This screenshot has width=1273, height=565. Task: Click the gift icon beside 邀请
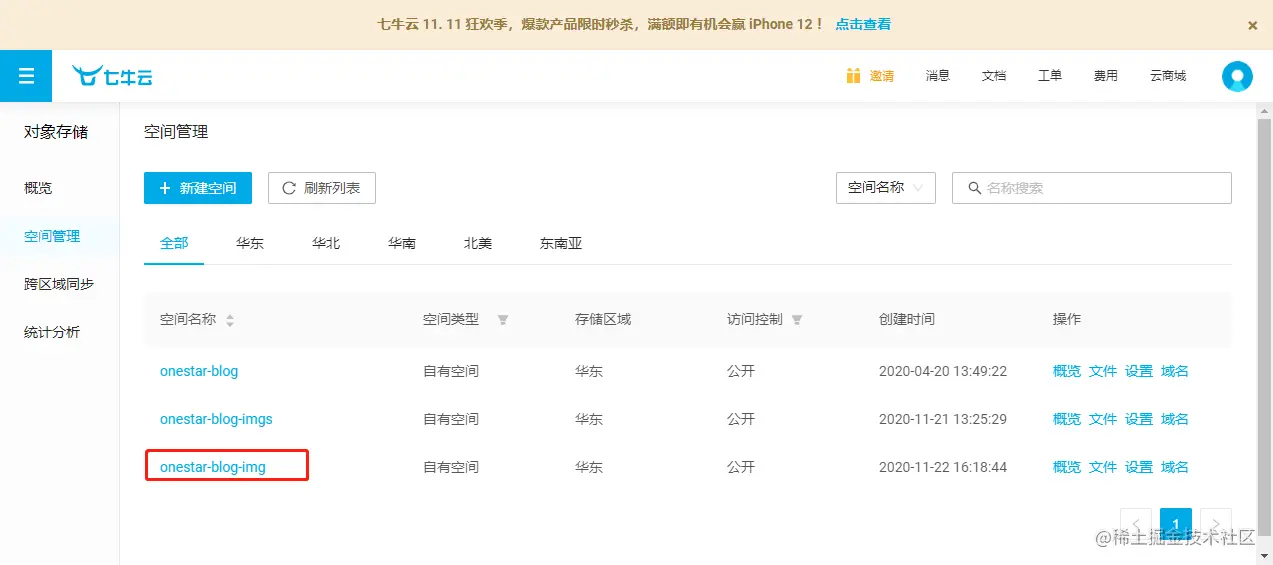point(853,76)
